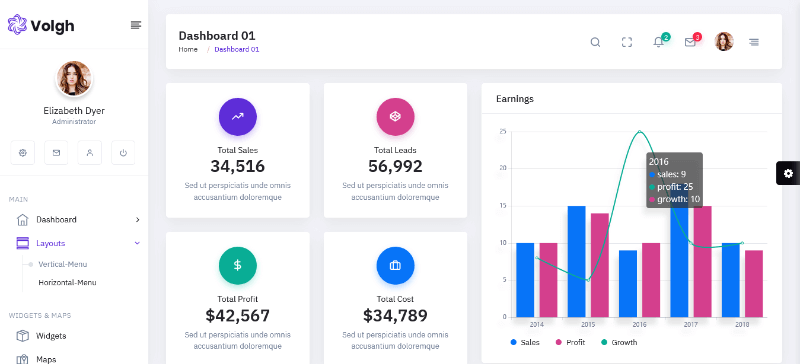Viewport: 800px width, 364px height.
Task: Toggle fullscreen mode icon
Action: coord(627,42)
